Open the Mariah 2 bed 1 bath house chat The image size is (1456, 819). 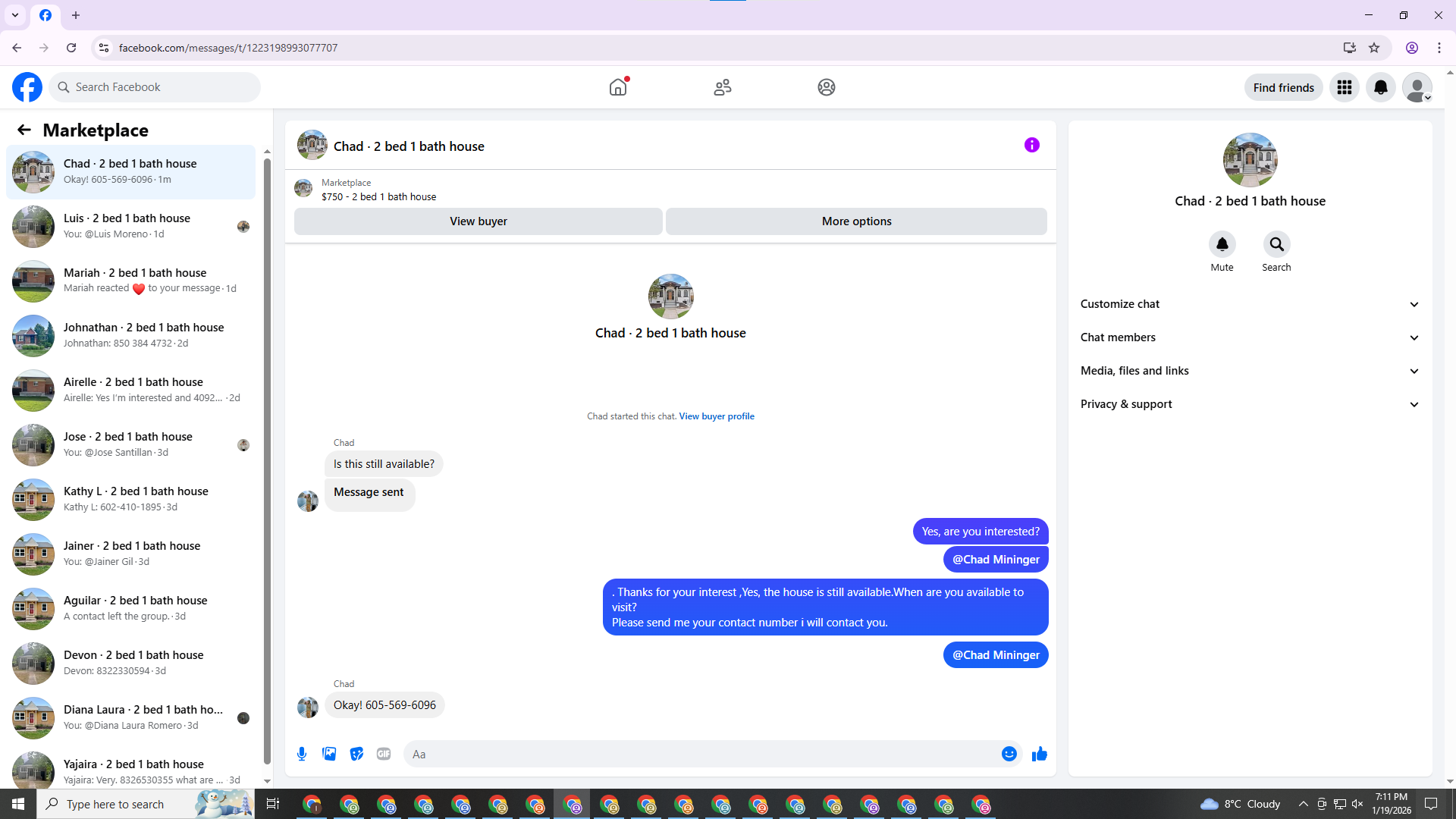[130, 281]
